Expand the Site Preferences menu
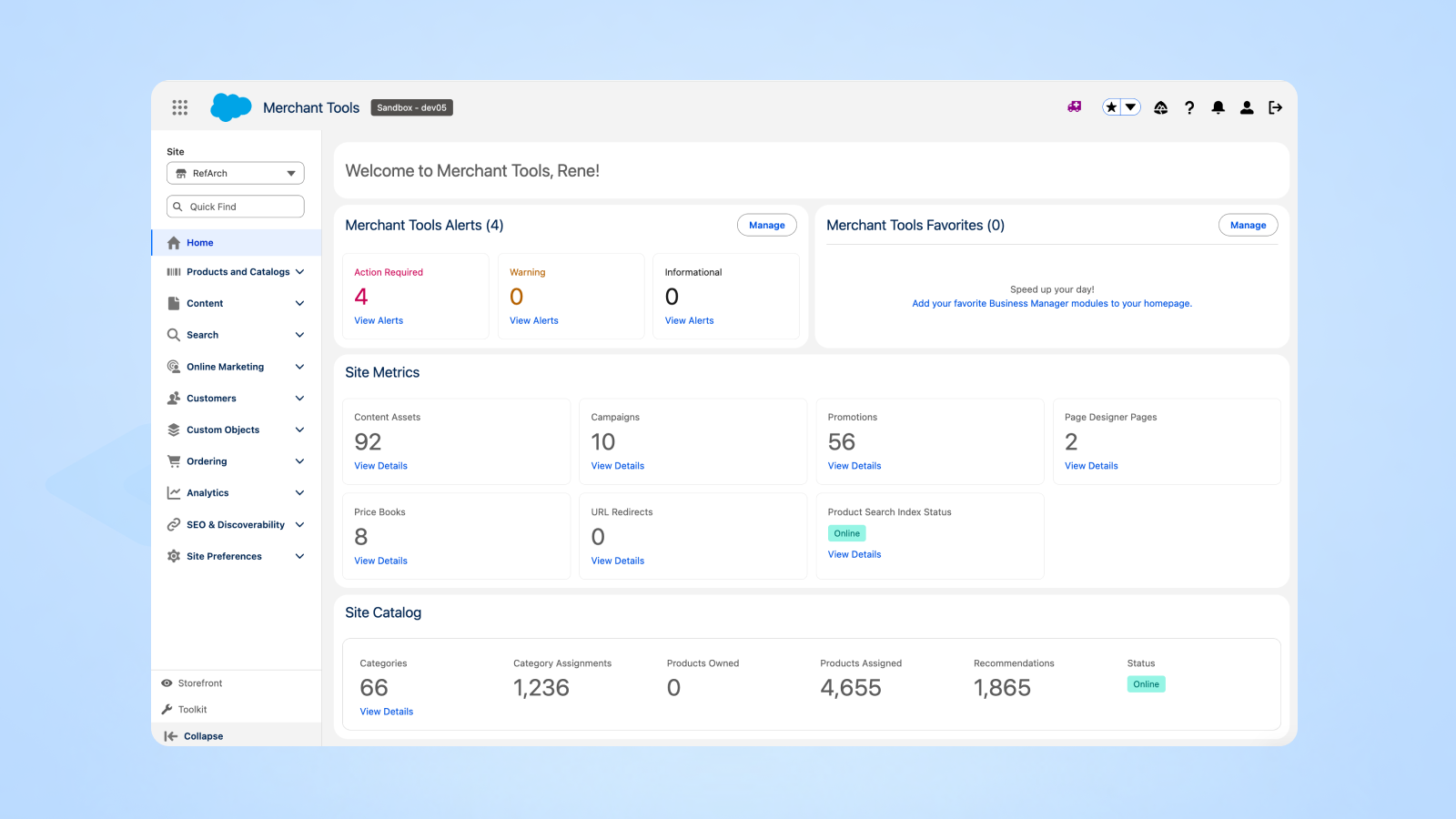 [x=224, y=556]
